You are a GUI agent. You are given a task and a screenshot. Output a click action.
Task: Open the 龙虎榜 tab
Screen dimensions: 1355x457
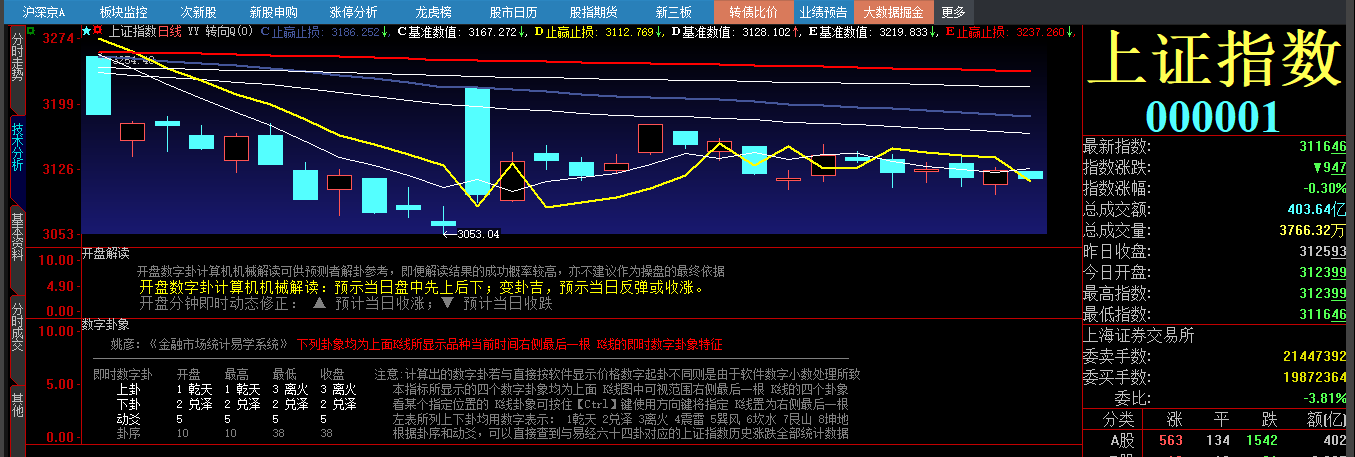[433, 12]
